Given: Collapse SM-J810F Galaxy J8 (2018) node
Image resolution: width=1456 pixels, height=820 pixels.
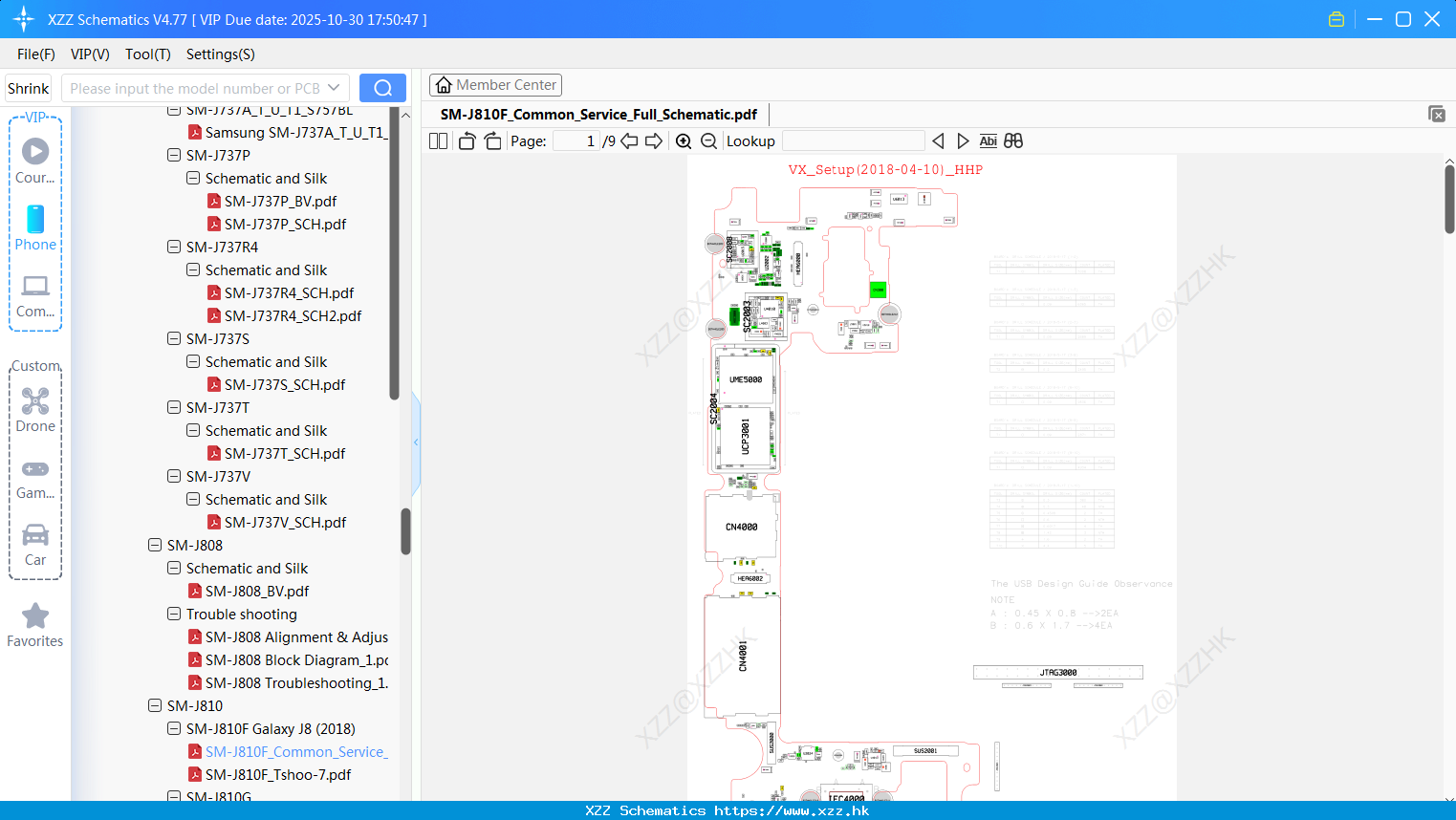Looking at the screenshot, I should [174, 728].
